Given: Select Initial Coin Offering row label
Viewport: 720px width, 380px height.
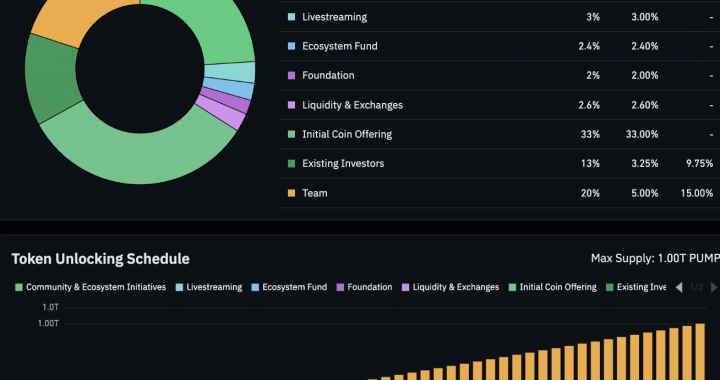Looking at the screenshot, I should click(x=347, y=134).
